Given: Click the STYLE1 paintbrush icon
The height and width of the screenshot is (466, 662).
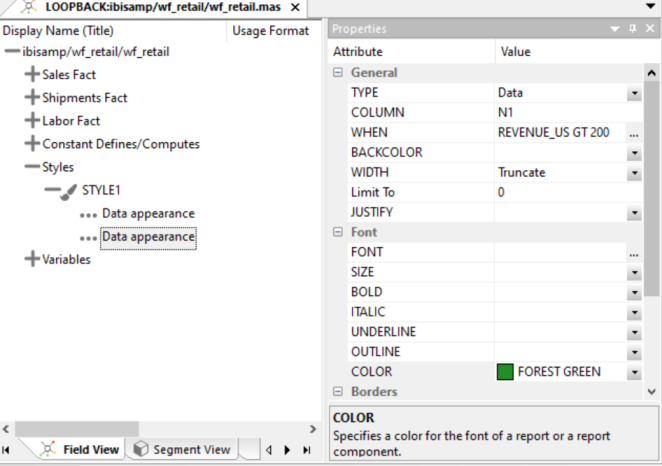Looking at the screenshot, I should pyautogui.click(x=70, y=190).
